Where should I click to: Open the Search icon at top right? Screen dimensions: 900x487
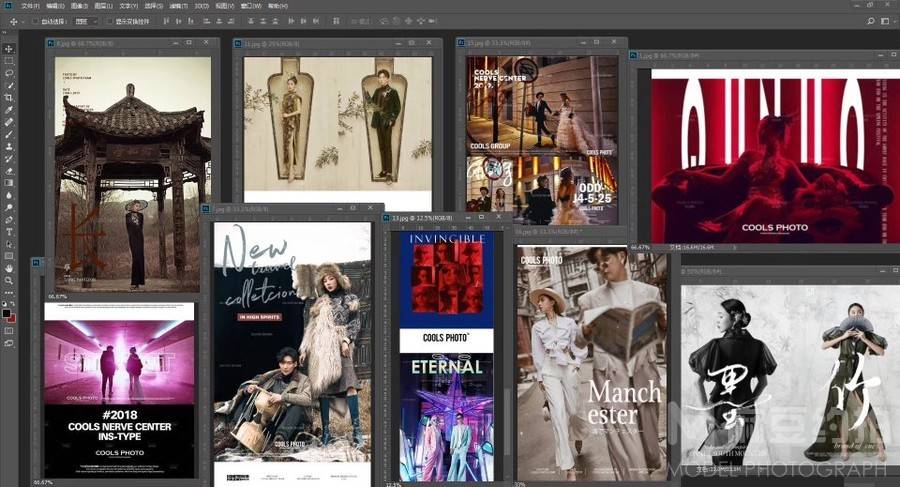871,21
